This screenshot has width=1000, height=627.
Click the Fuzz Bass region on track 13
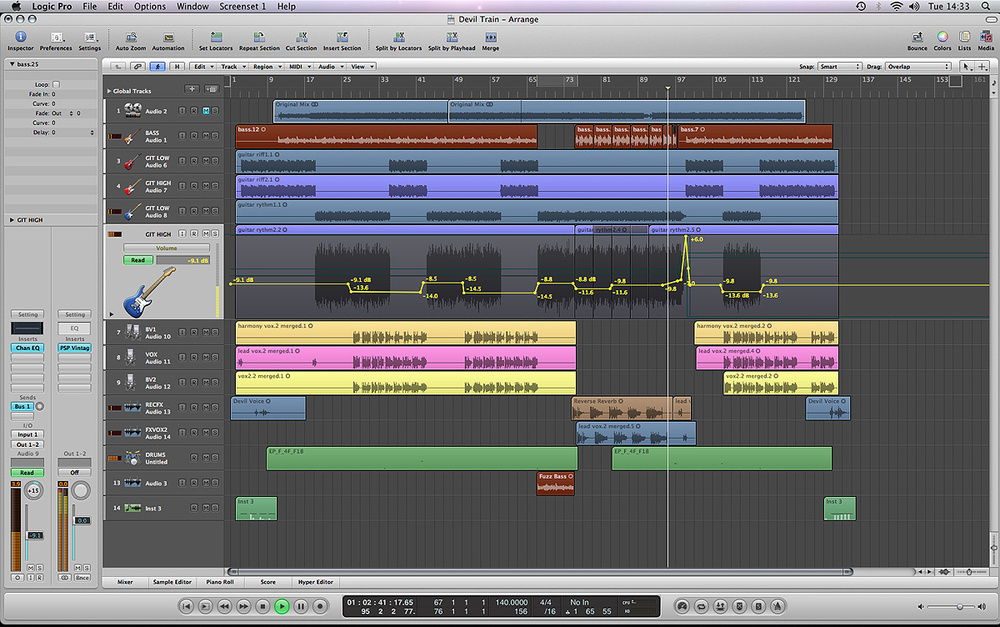coord(555,483)
